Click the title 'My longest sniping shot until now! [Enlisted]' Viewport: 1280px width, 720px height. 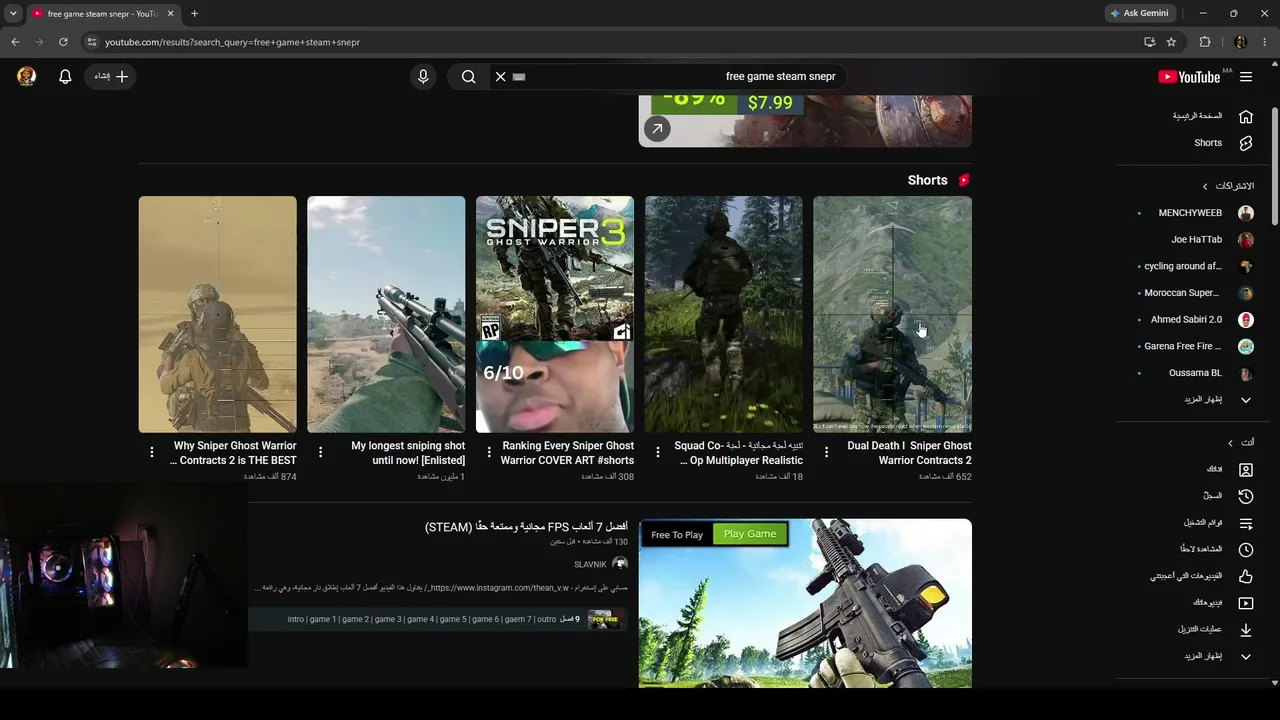click(x=408, y=453)
